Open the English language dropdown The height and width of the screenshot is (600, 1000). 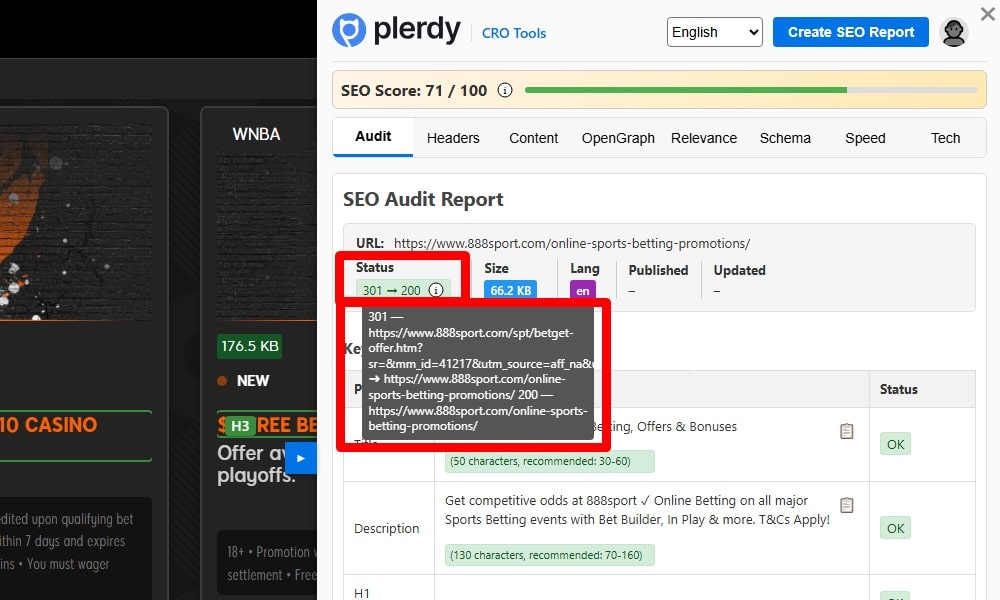click(x=714, y=32)
